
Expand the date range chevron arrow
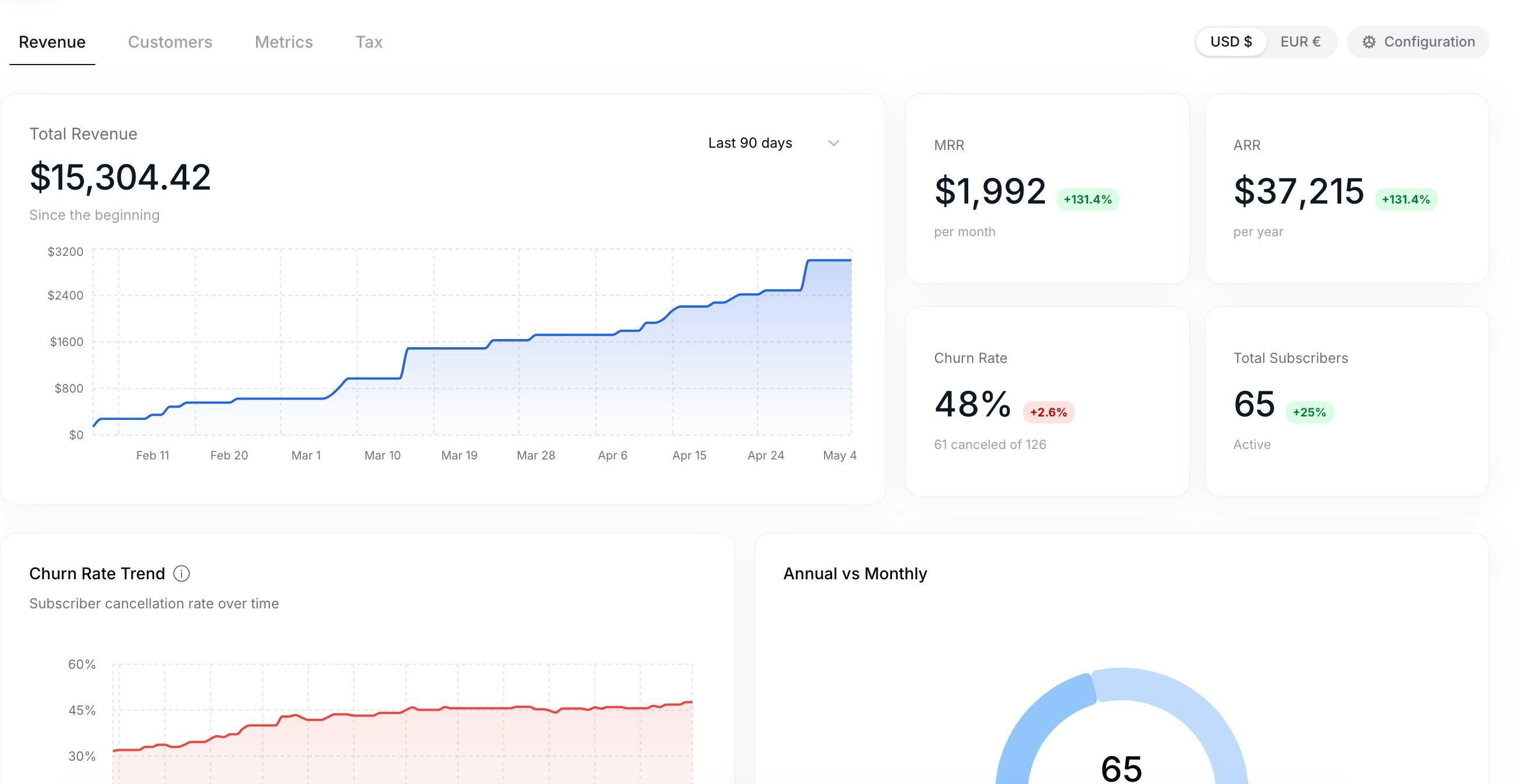point(833,143)
